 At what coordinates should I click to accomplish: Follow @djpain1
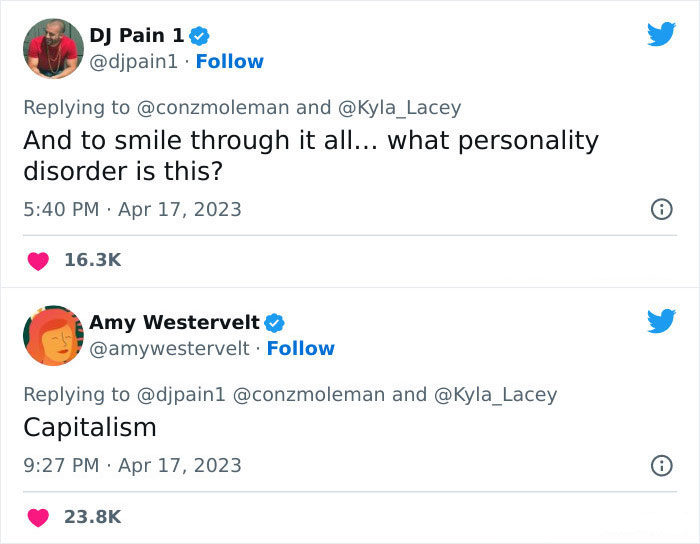230,62
